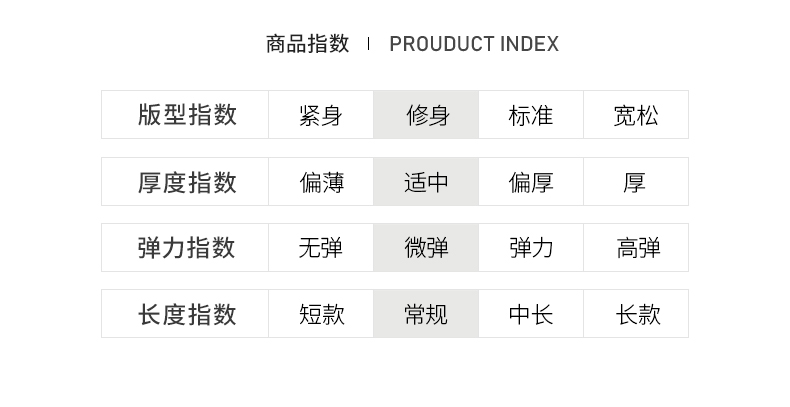The image size is (790, 407).
Task: Choose the 弹力 elasticity cell
Action: point(531,248)
